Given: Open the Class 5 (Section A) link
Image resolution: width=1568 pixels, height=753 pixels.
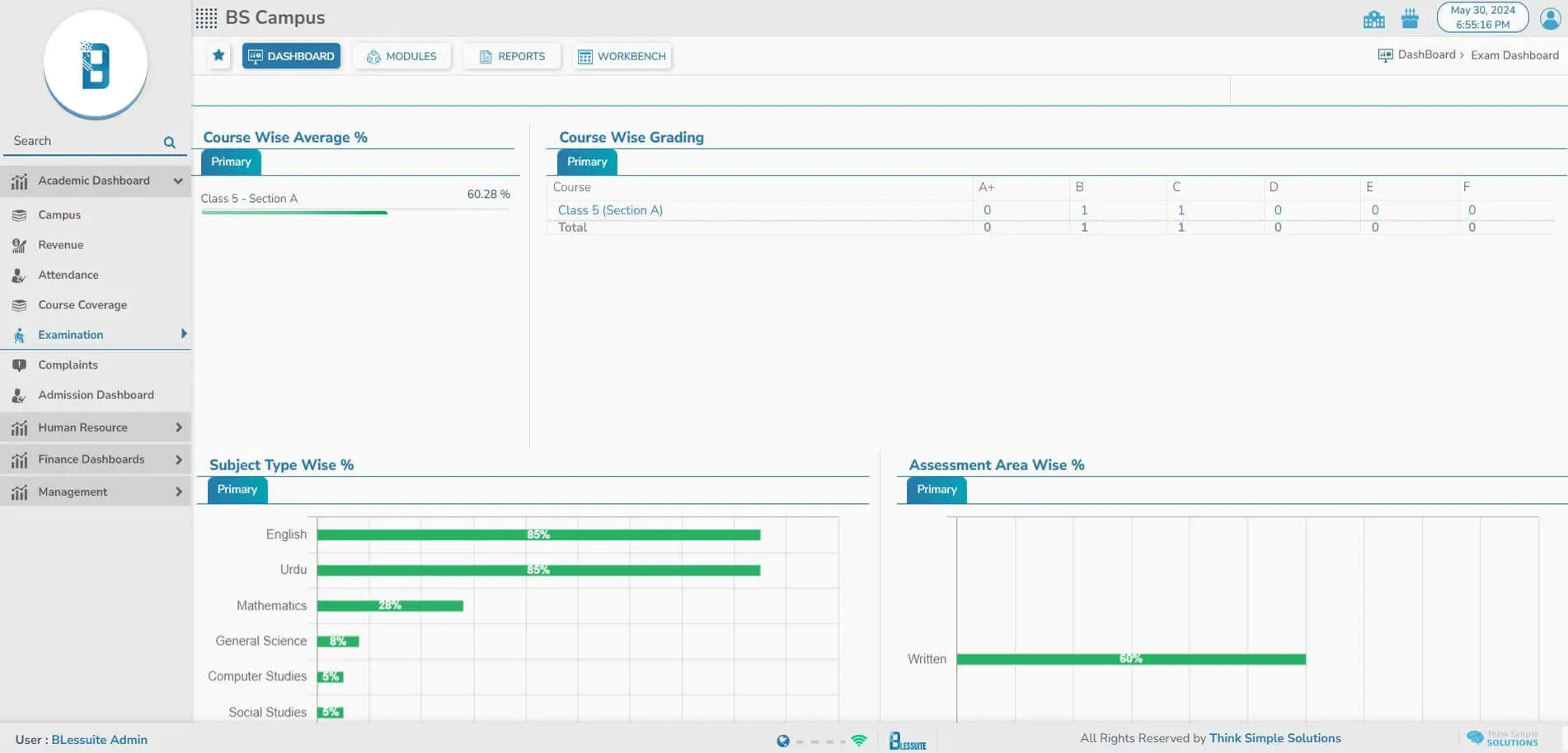Looking at the screenshot, I should pyautogui.click(x=610, y=210).
